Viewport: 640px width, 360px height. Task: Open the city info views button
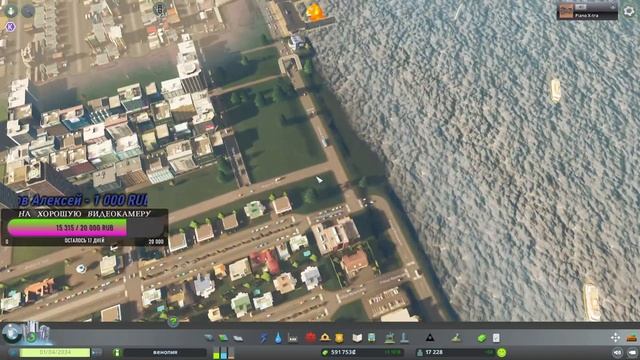(11, 333)
